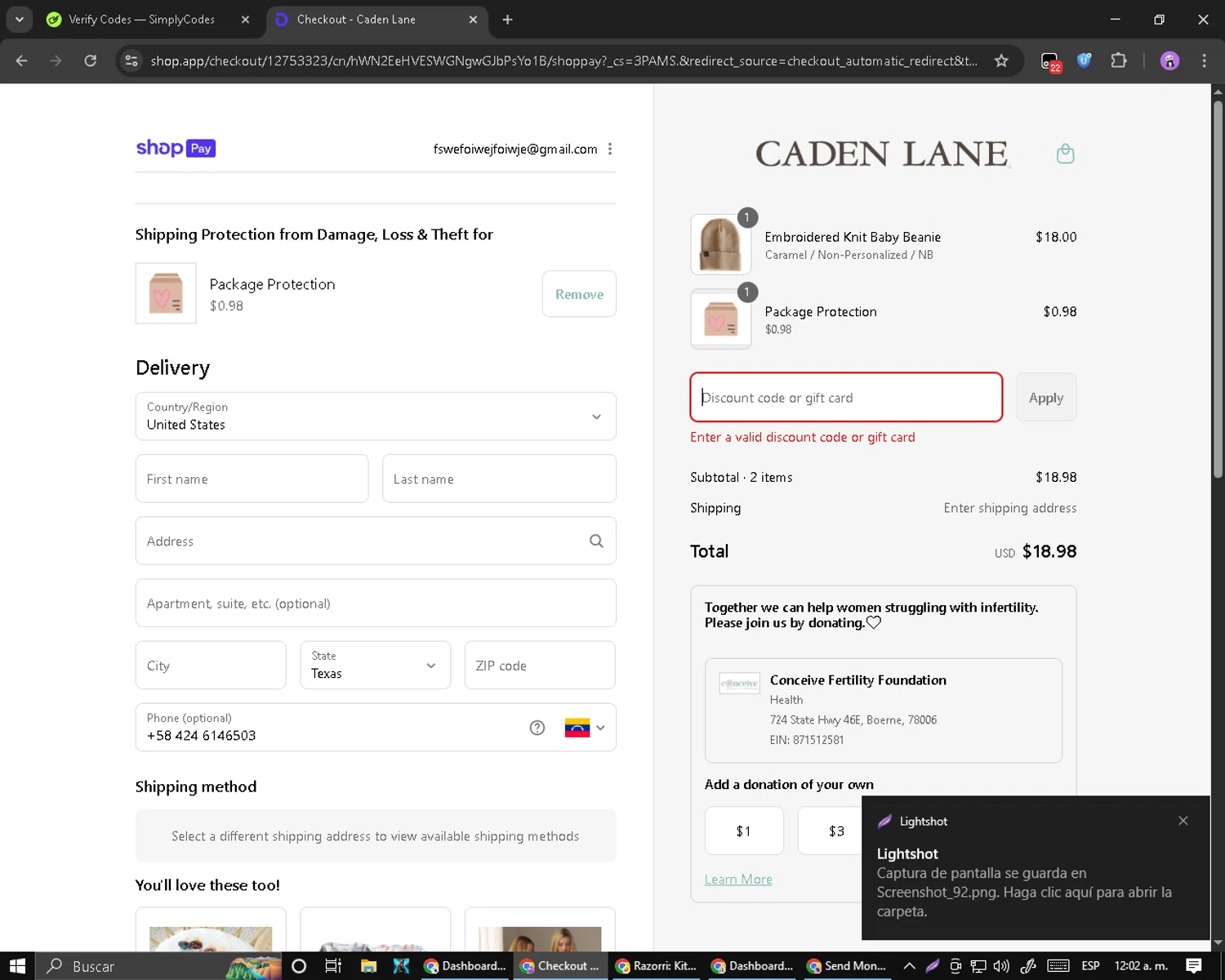
Task: Switch to the Checkout Caden Lane tab
Action: click(x=376, y=19)
